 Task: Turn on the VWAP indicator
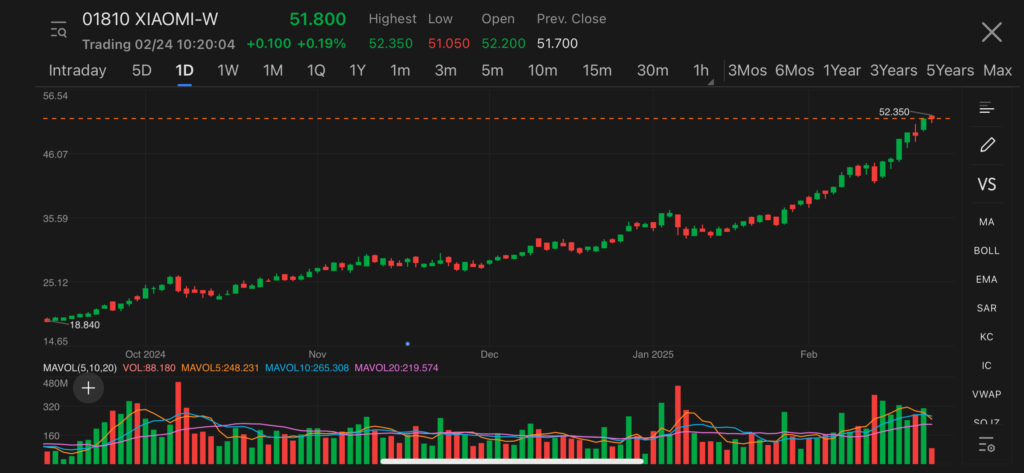point(986,394)
